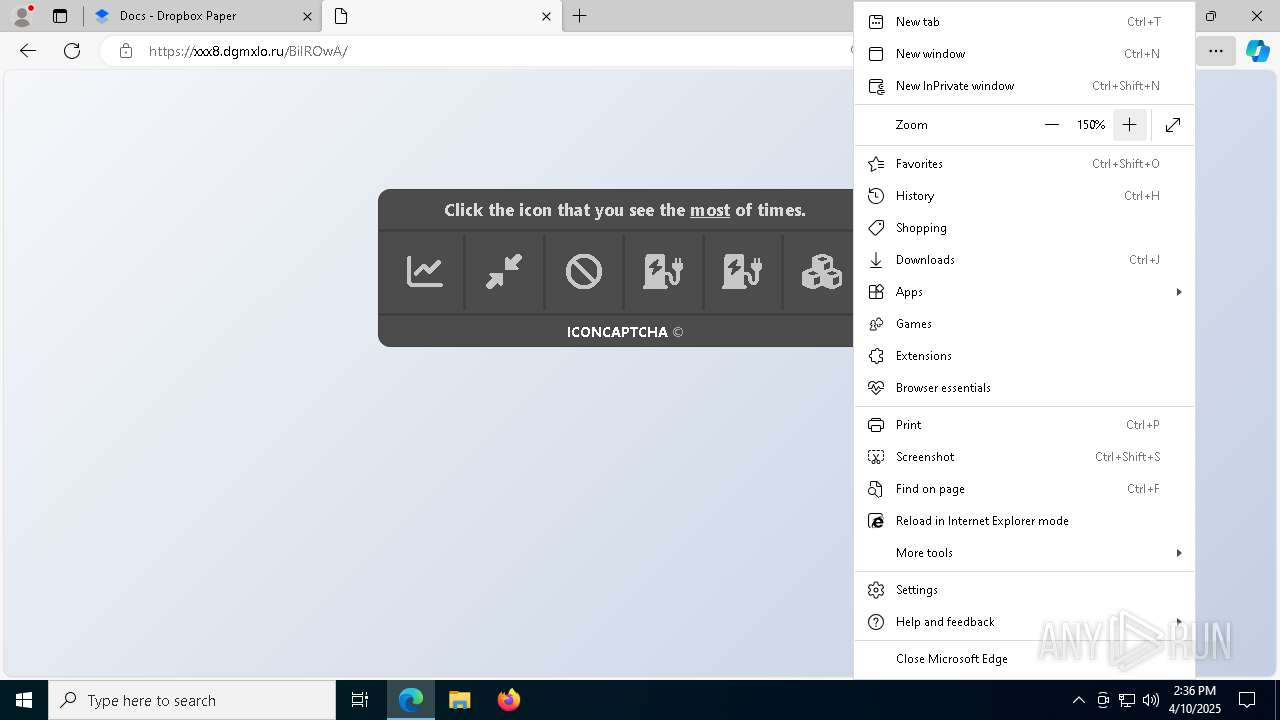
Task: Click the ICONCAPTCHA © credit link
Action: pos(625,332)
